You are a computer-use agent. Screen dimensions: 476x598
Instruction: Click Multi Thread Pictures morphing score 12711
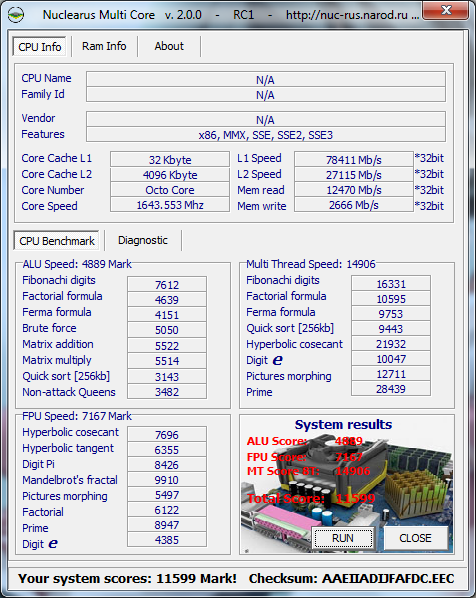click(x=391, y=374)
